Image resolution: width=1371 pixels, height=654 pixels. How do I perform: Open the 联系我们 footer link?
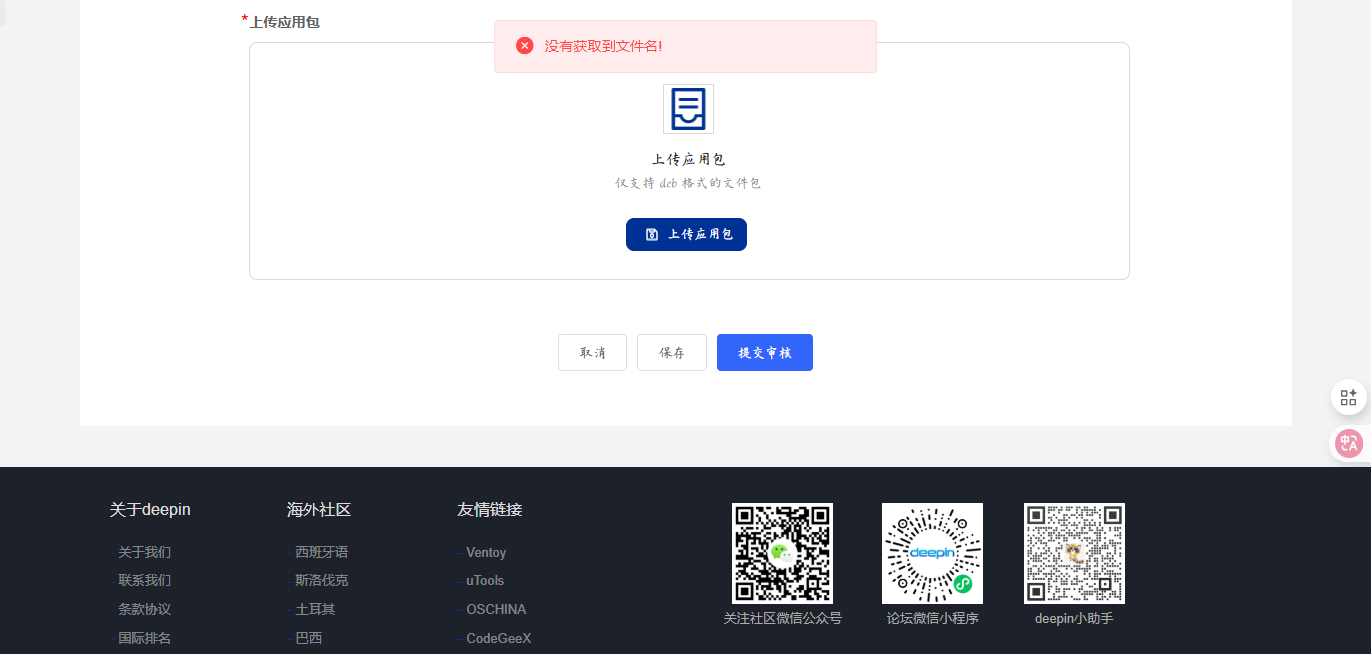(144, 580)
